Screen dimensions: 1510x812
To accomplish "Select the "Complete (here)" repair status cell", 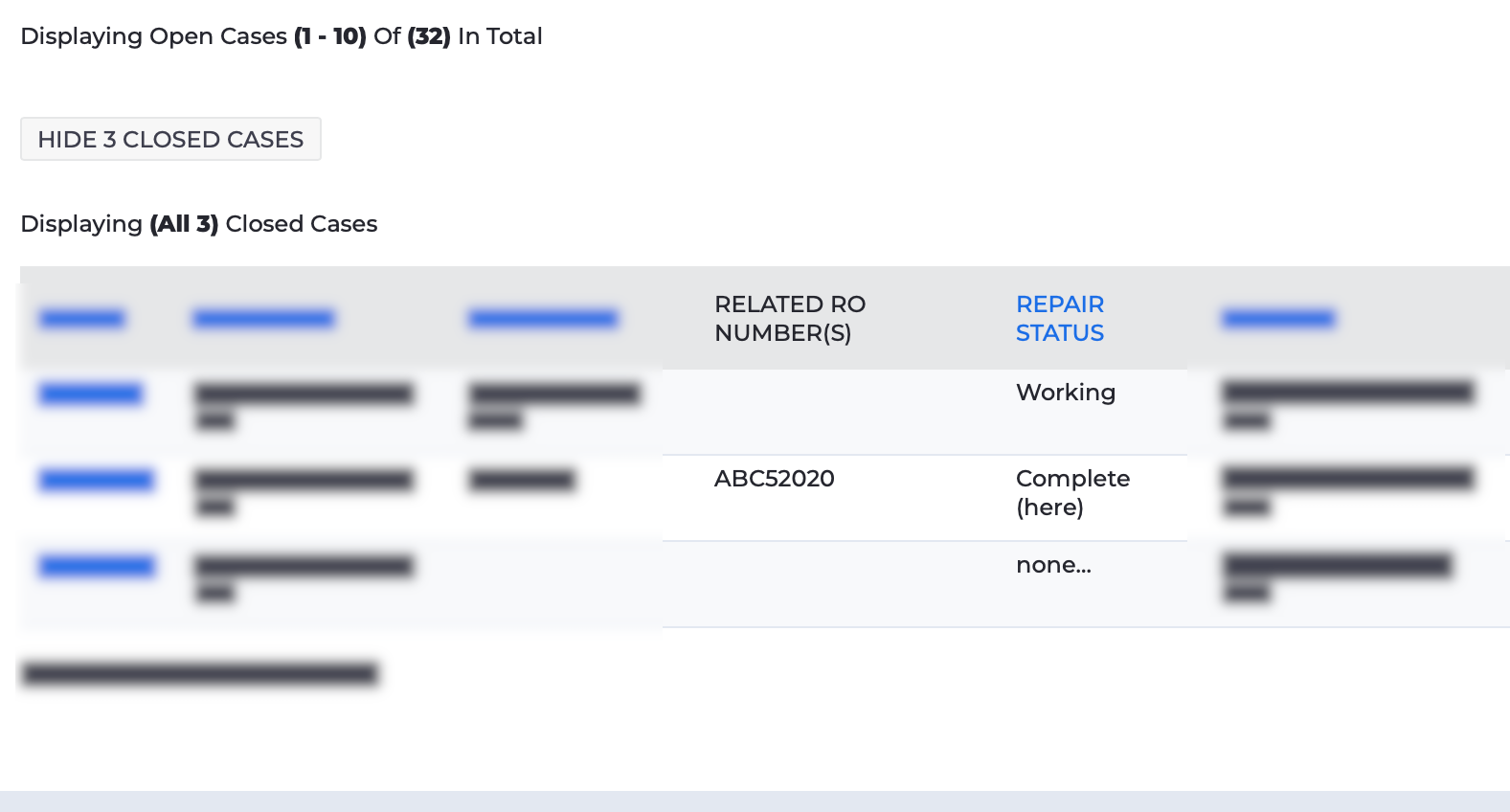I will [x=1073, y=492].
